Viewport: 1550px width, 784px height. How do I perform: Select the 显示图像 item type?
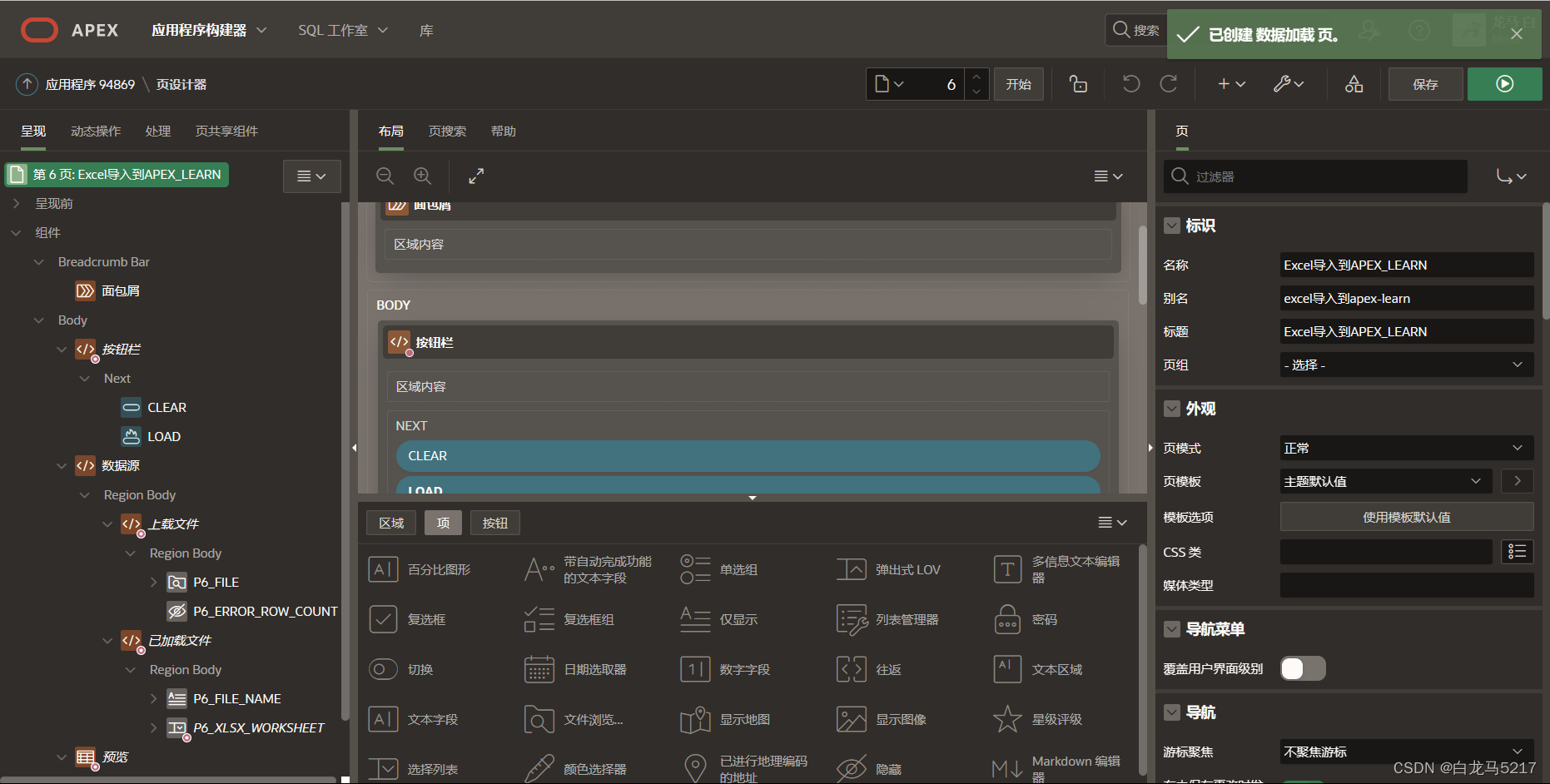point(882,719)
